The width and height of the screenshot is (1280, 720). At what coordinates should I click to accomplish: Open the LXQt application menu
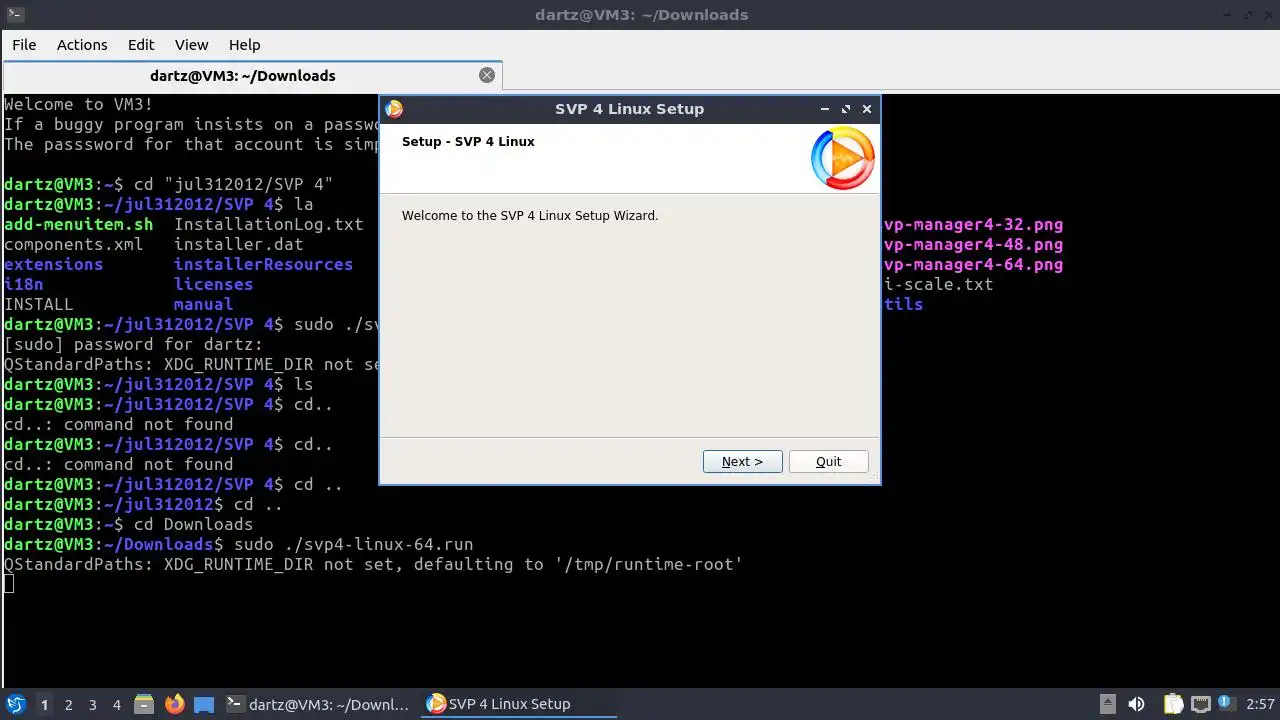click(15, 704)
